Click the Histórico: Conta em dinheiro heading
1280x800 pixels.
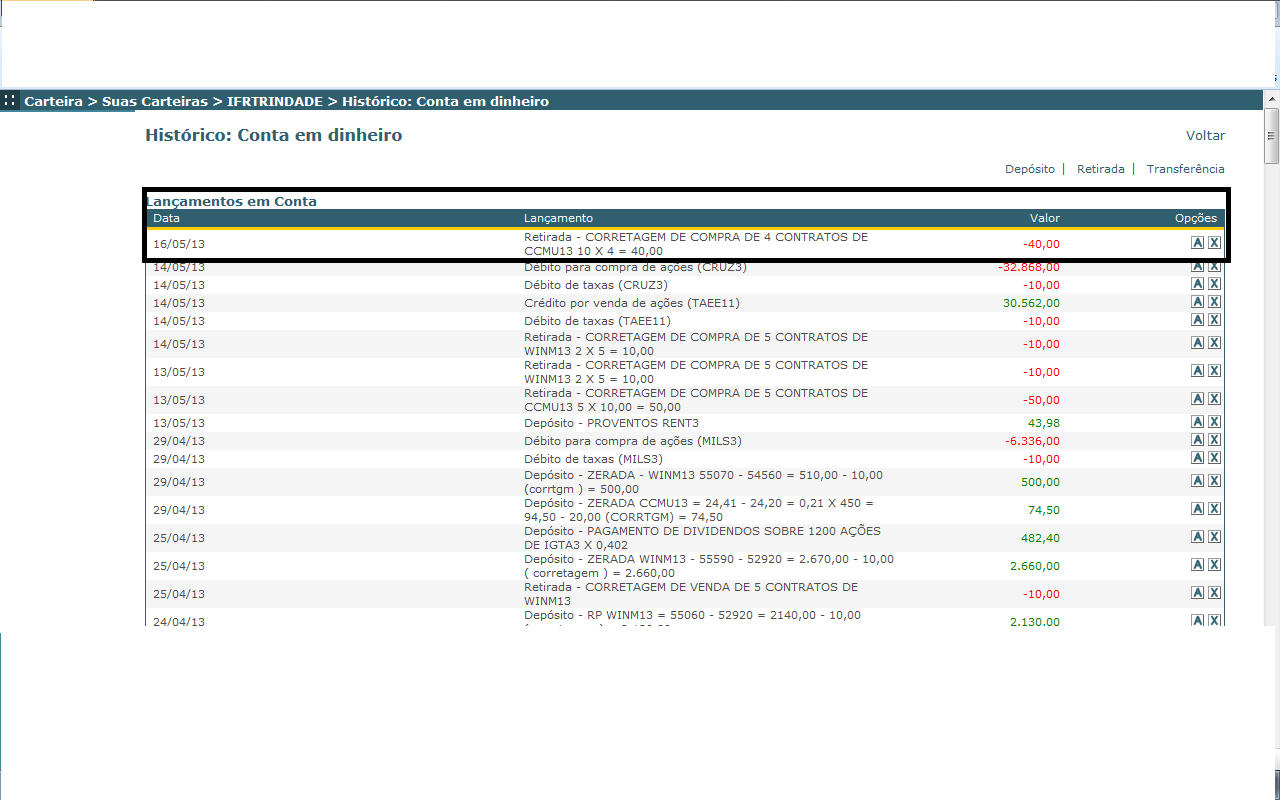point(274,135)
